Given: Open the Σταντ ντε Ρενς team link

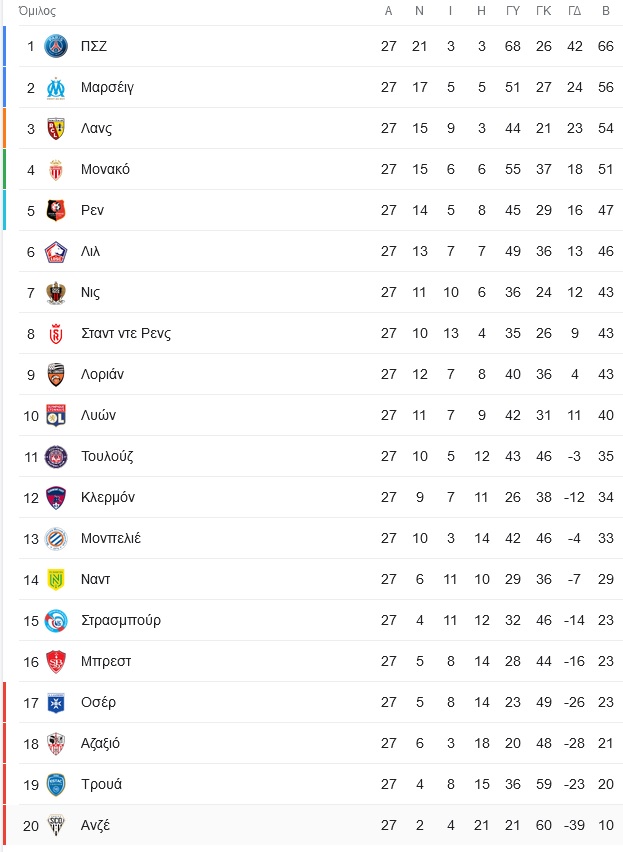Looking at the screenshot, I should 126,333.
